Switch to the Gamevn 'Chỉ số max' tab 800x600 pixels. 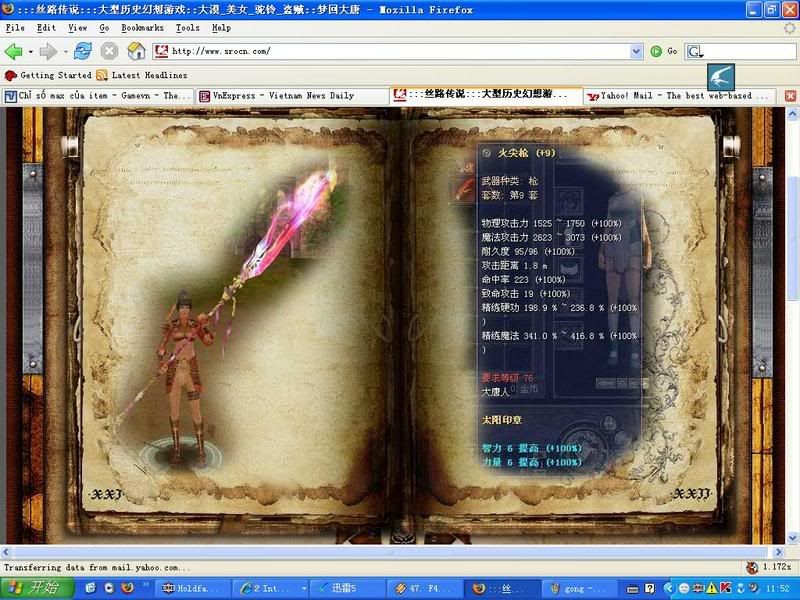(x=98, y=96)
